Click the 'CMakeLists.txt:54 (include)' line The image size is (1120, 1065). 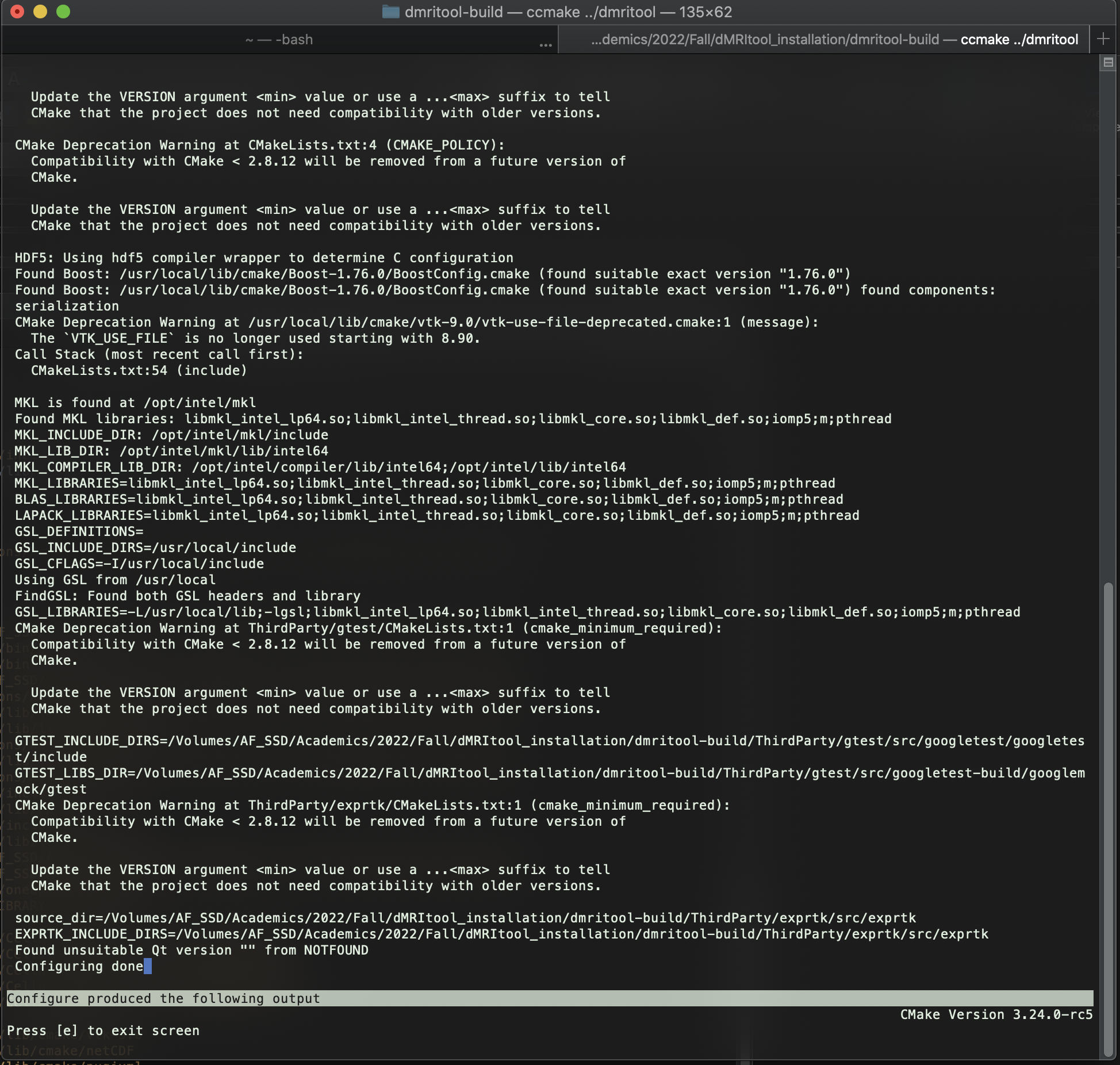pos(139,370)
